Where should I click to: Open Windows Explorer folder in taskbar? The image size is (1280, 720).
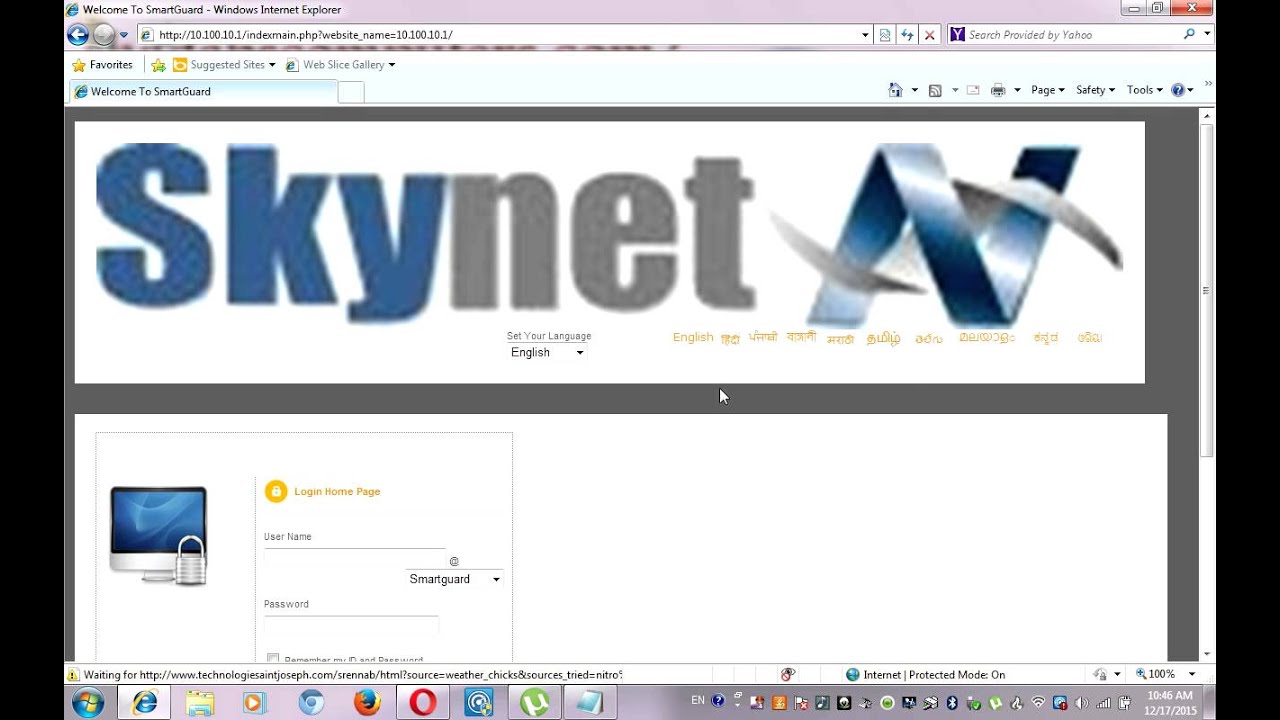pyautogui.click(x=200, y=703)
